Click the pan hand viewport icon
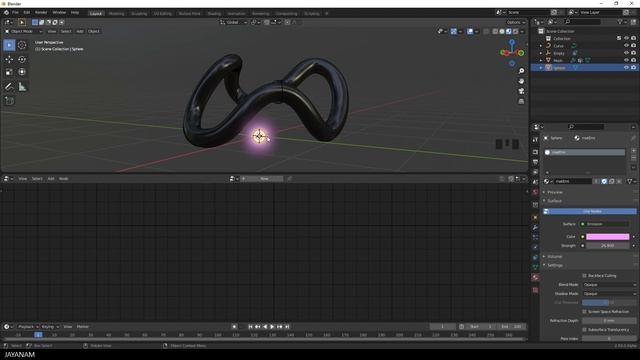Screen dimensions: 640x360 click(x=521, y=81)
